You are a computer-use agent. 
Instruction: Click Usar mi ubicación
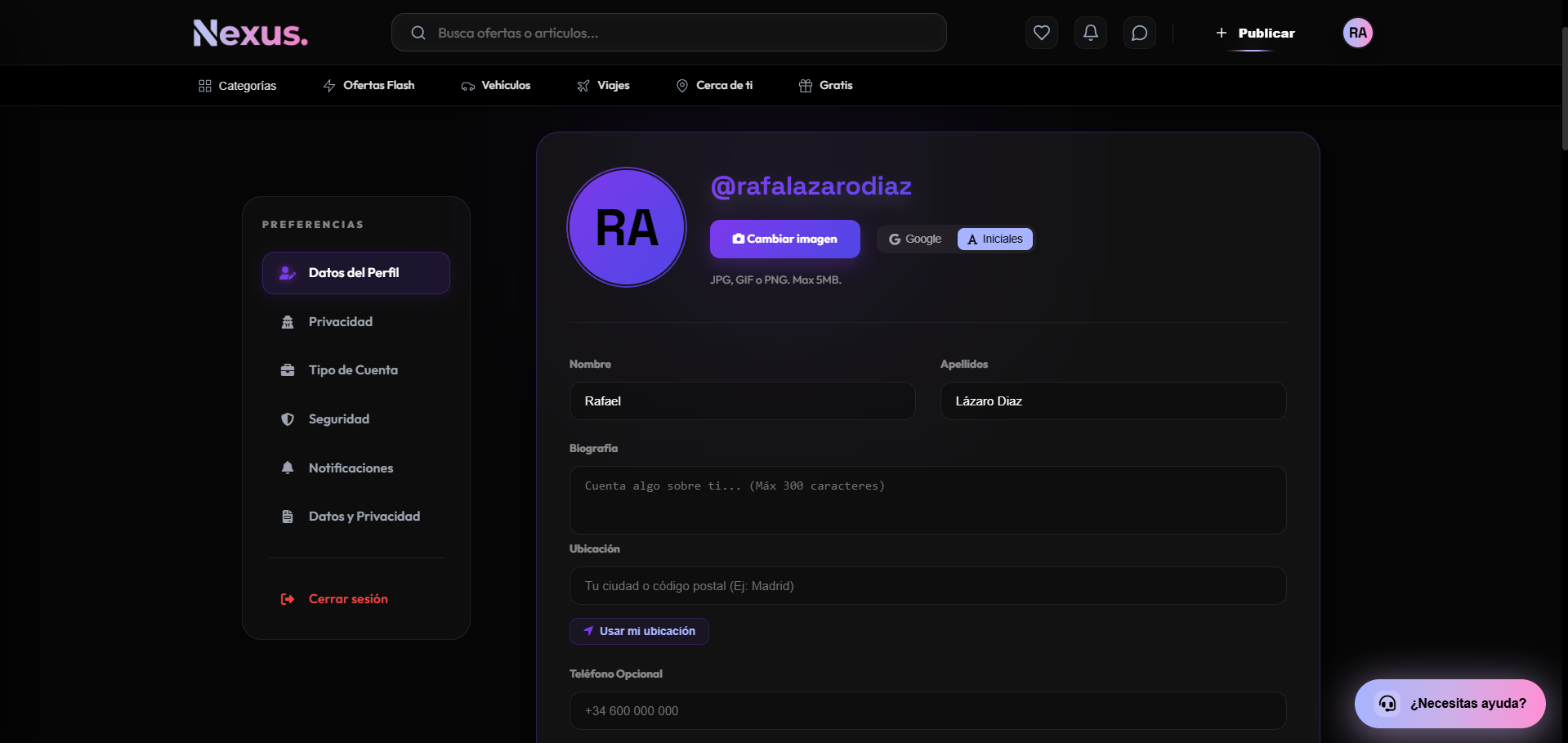coord(639,631)
